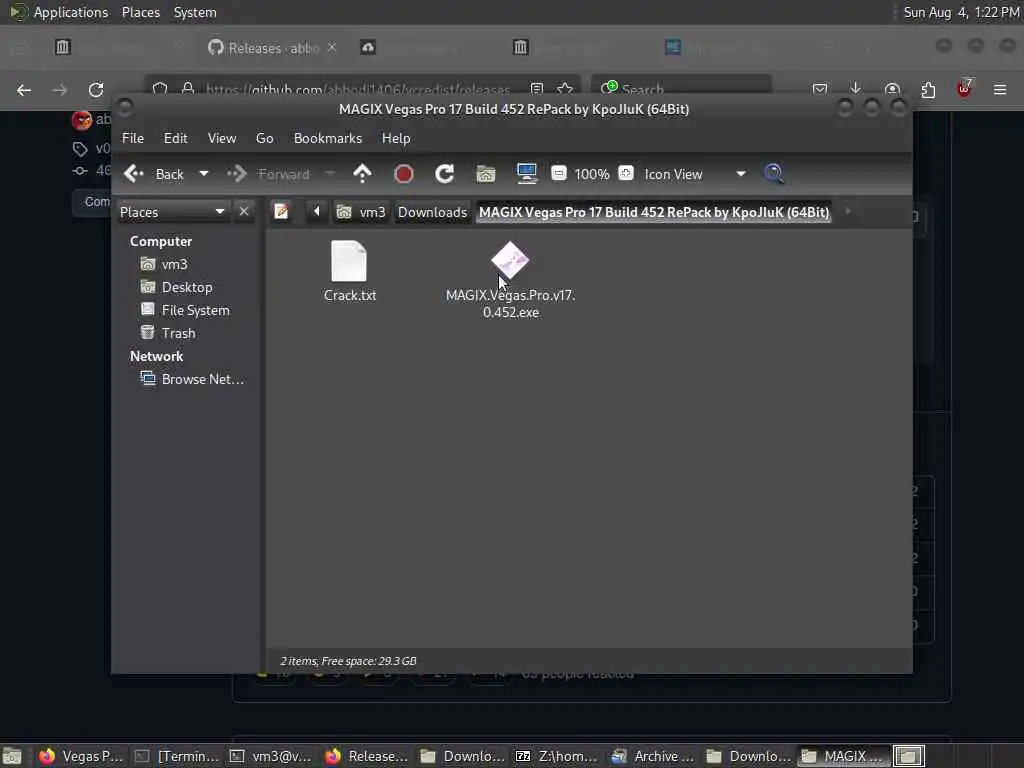
Task: Open File System in the sidebar
Action: 185,310
